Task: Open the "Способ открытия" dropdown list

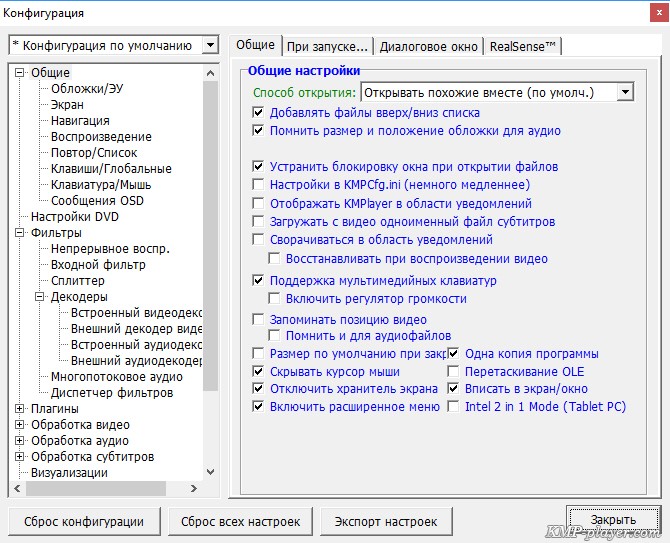Action: [x=625, y=92]
